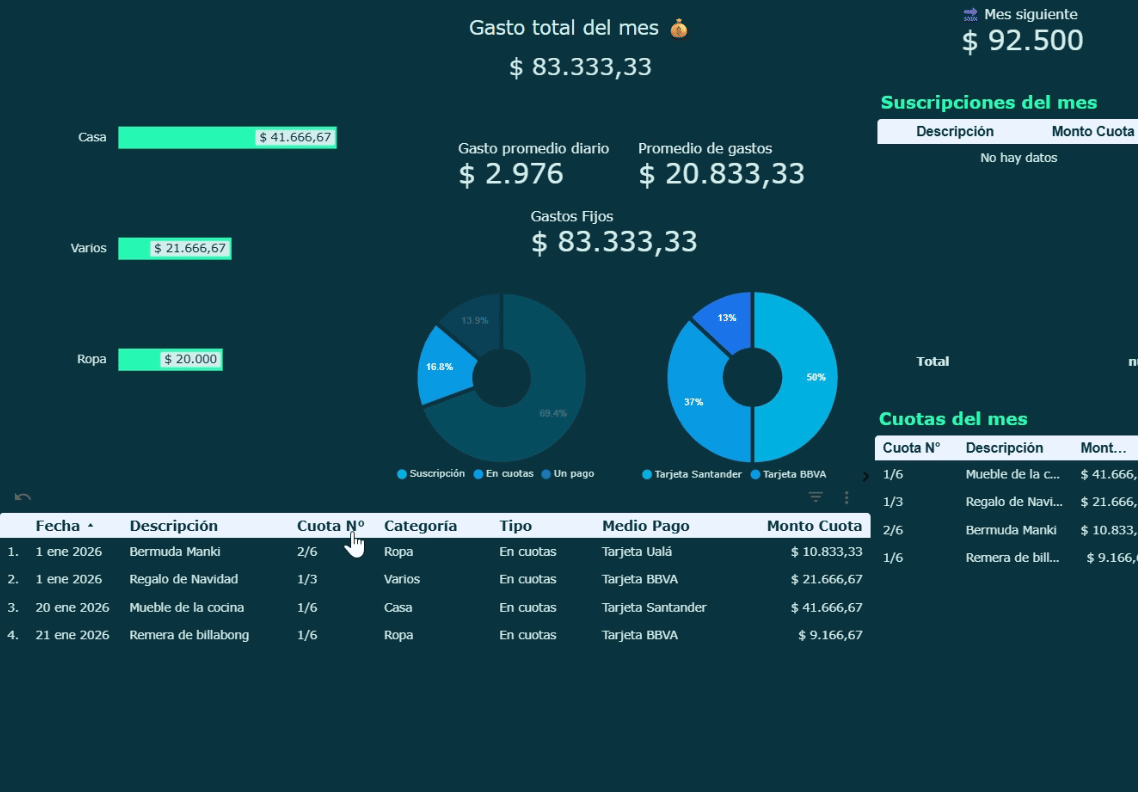Open the filter icon above the expenses table

click(x=816, y=497)
